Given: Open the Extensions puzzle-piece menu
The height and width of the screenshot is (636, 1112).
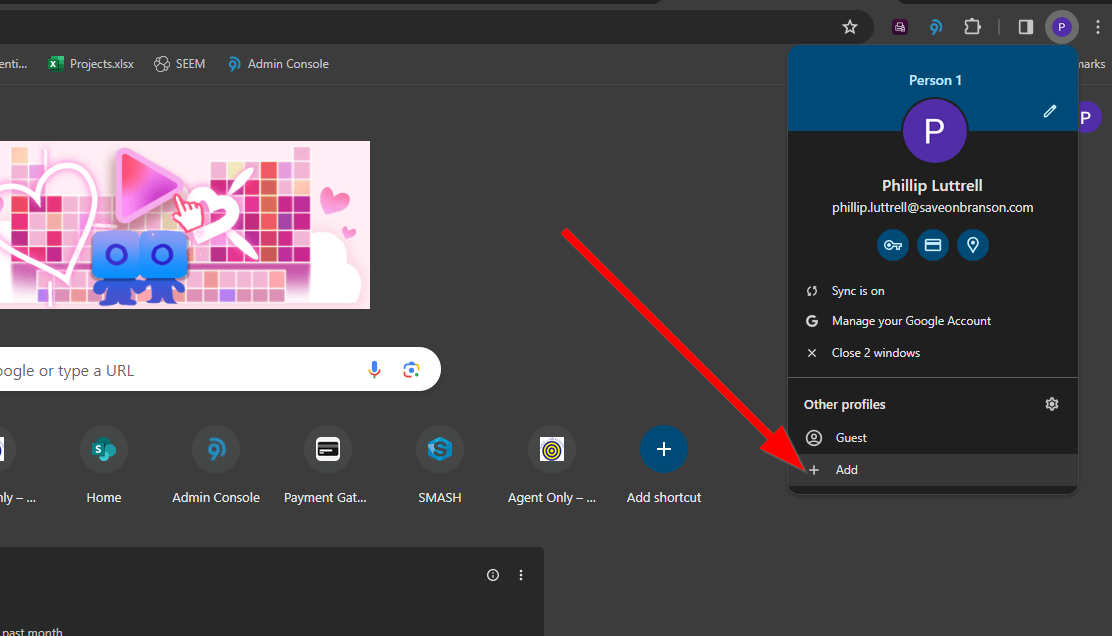Looking at the screenshot, I should tap(972, 27).
